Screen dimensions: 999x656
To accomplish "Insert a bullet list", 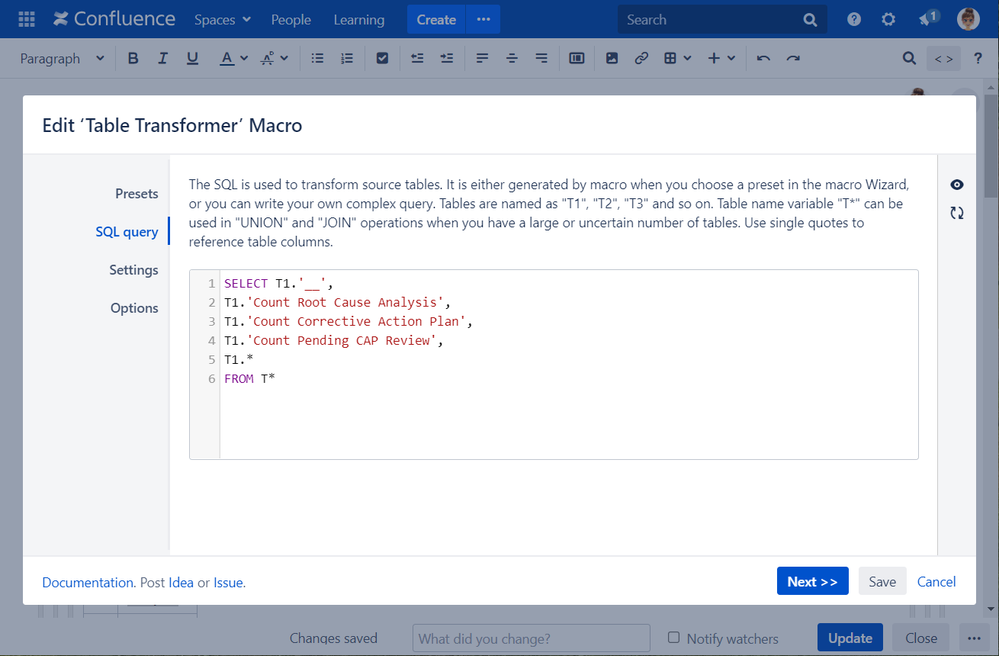I will 317,59.
